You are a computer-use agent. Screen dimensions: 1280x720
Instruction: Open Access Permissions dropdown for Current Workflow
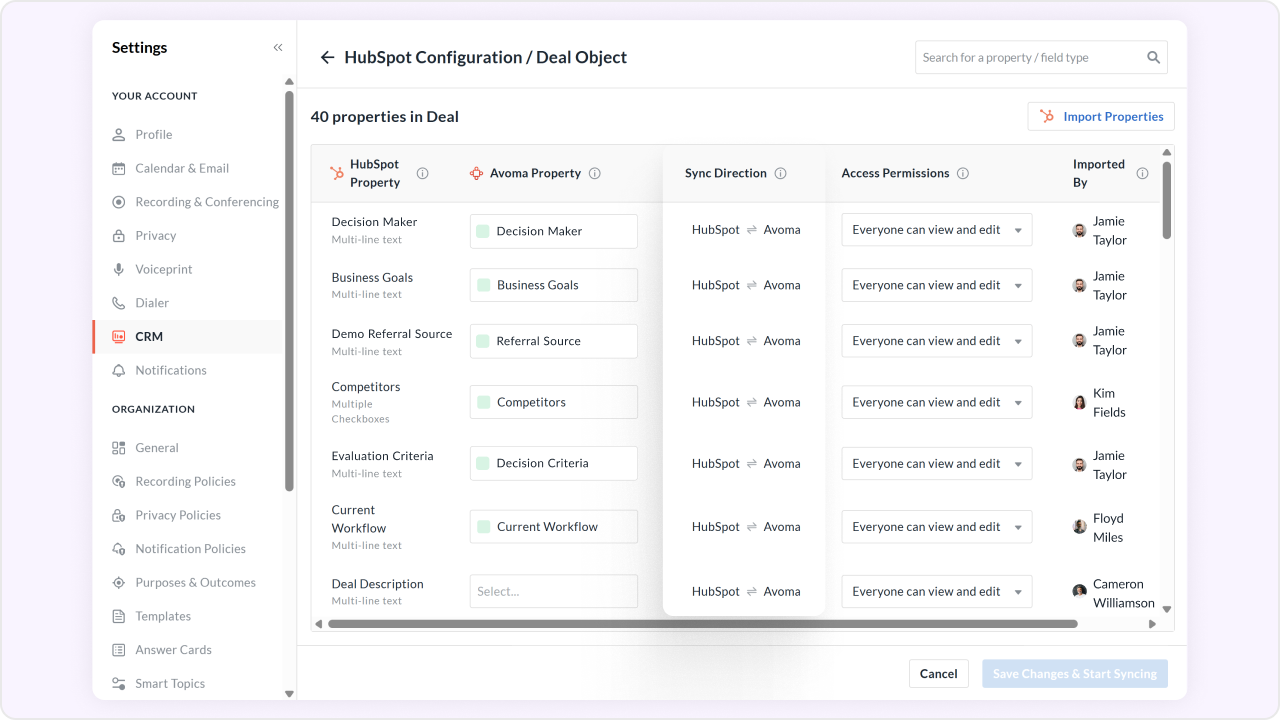[x=937, y=527]
